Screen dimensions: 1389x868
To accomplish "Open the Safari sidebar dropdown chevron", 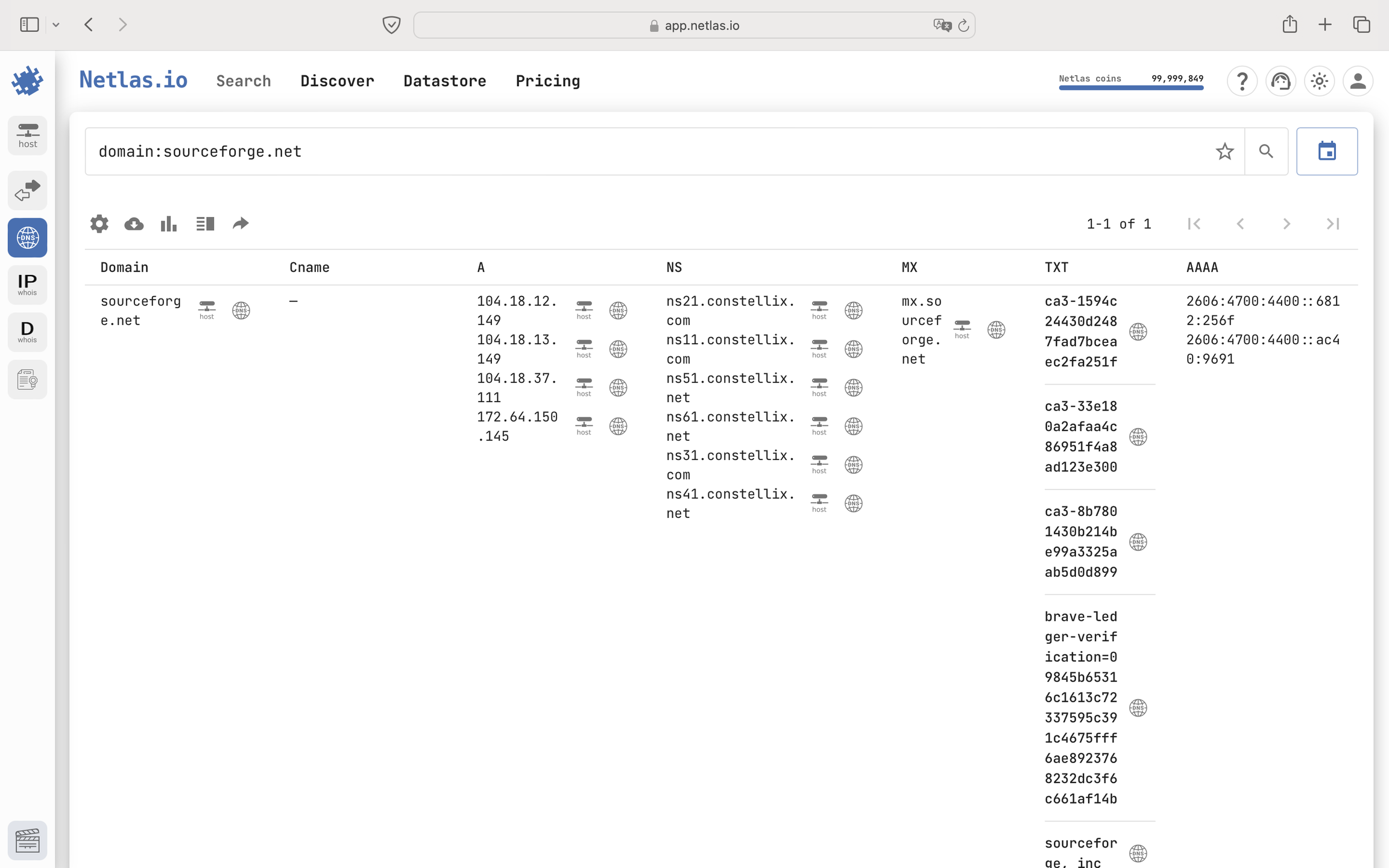I will click(x=56, y=25).
